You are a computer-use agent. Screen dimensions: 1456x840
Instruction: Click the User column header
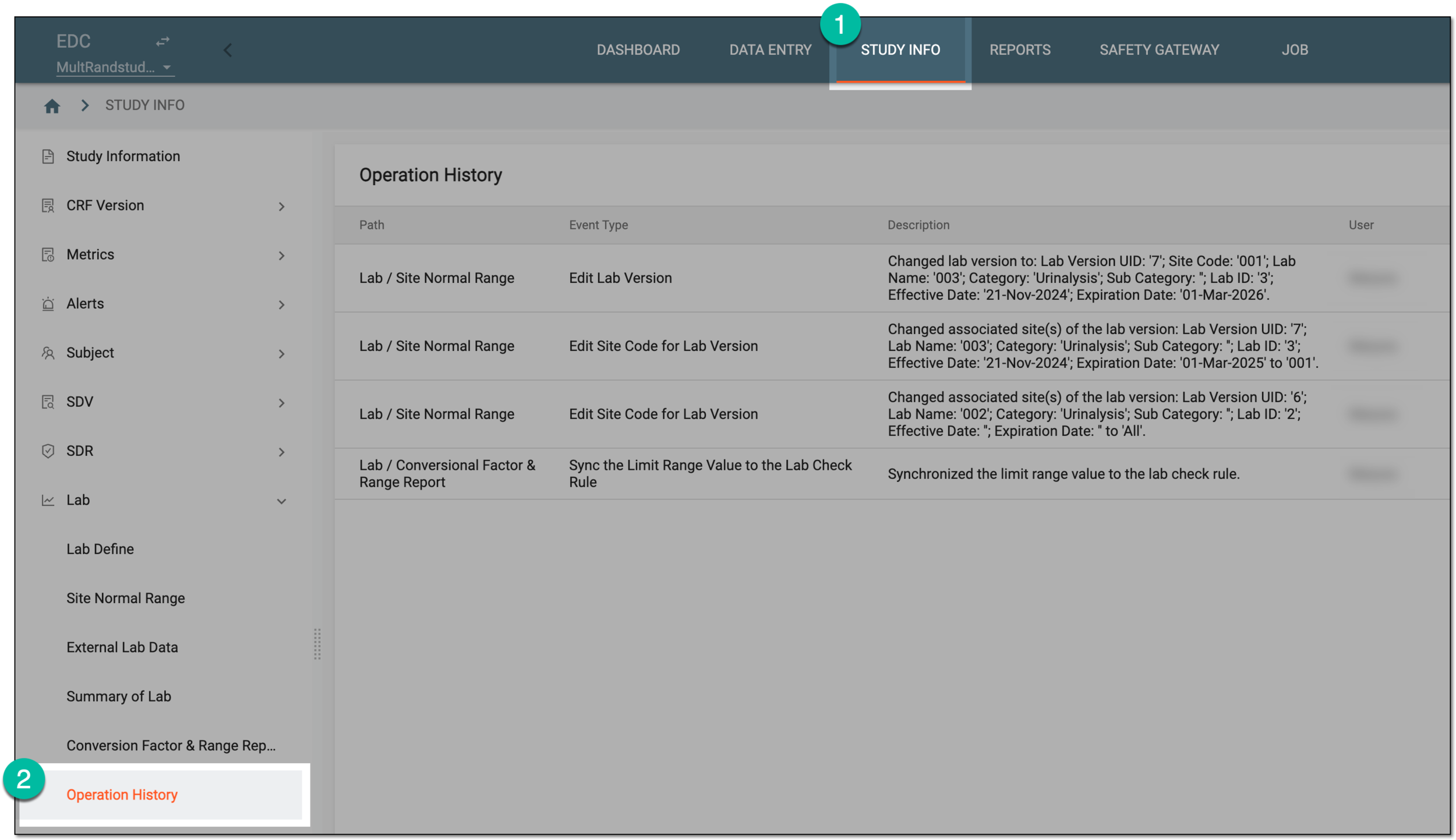pyautogui.click(x=1360, y=225)
